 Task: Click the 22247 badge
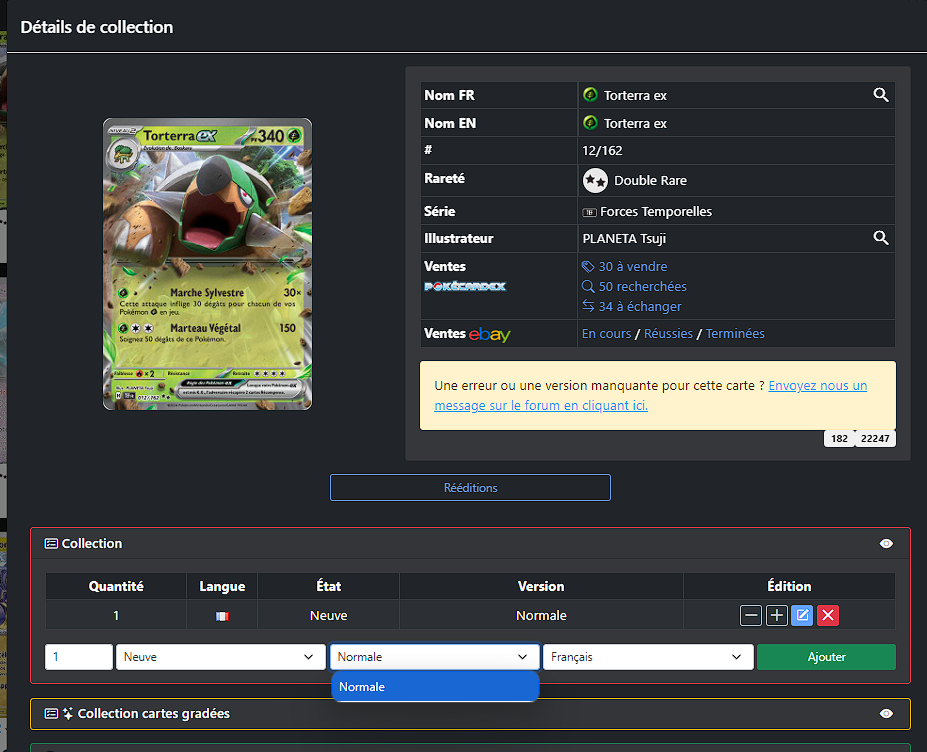pos(875,439)
